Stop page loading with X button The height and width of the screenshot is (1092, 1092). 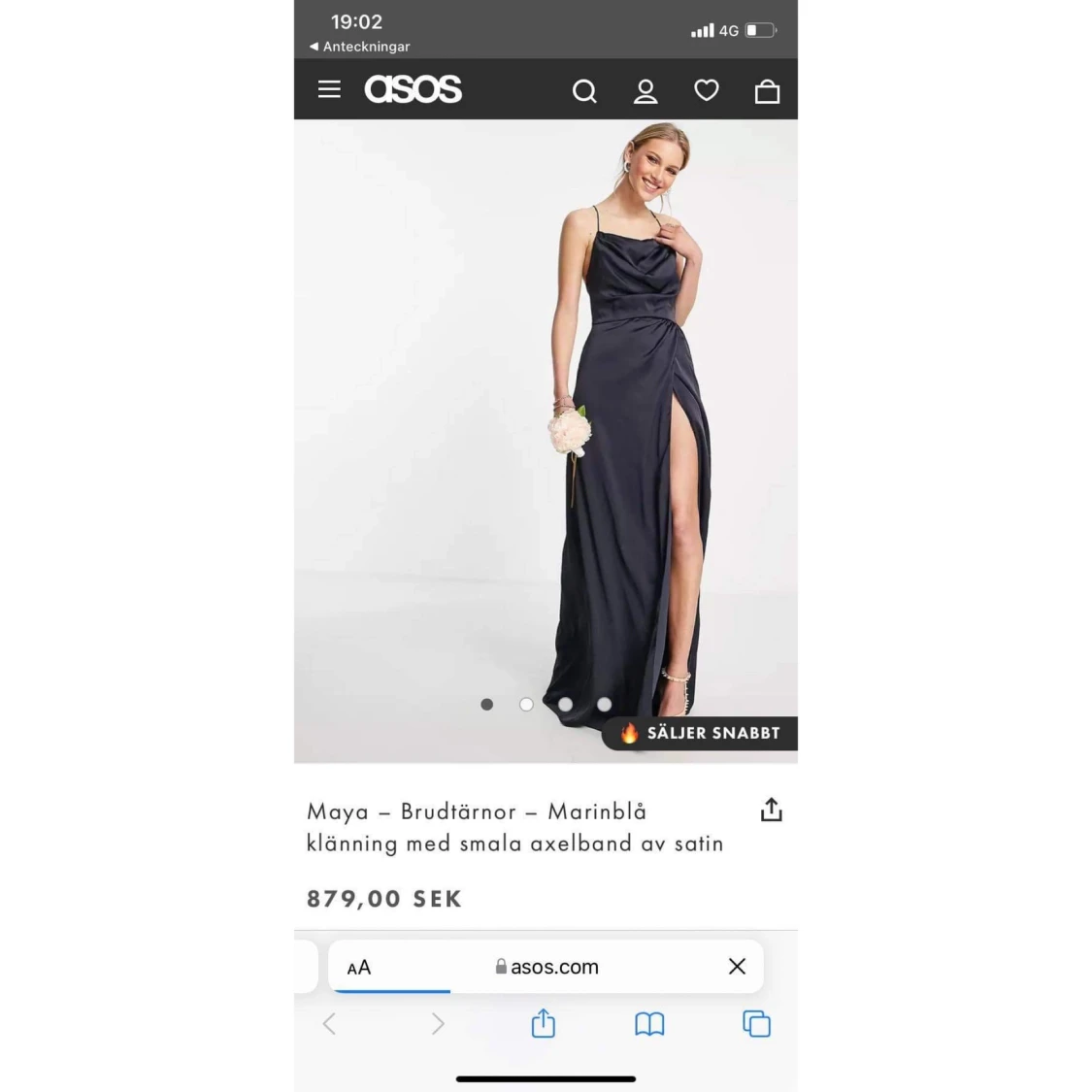tap(737, 966)
